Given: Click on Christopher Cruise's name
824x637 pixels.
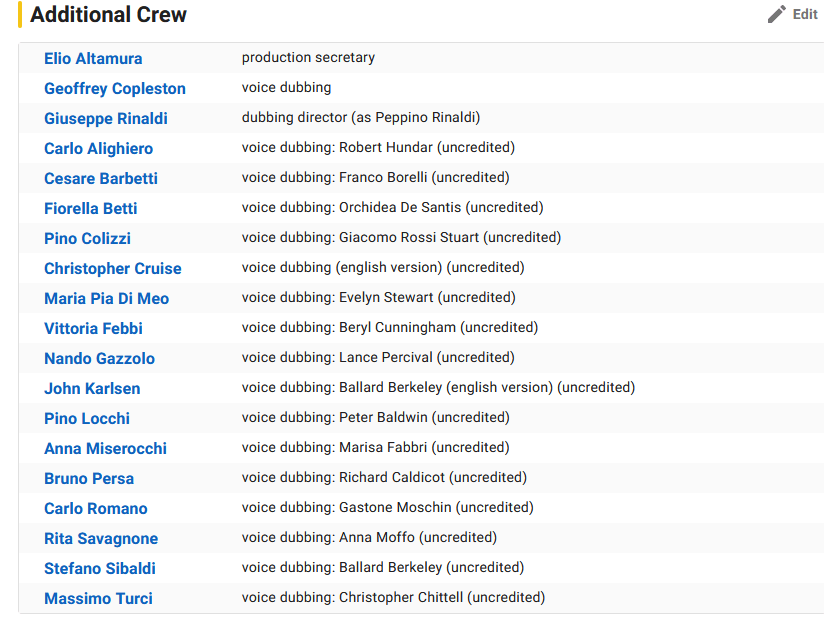Looking at the screenshot, I should tap(113, 268).
